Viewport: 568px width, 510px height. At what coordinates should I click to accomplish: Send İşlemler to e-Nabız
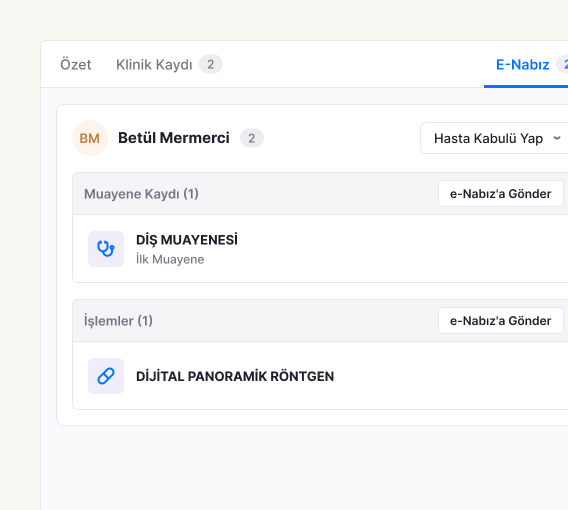(x=500, y=321)
